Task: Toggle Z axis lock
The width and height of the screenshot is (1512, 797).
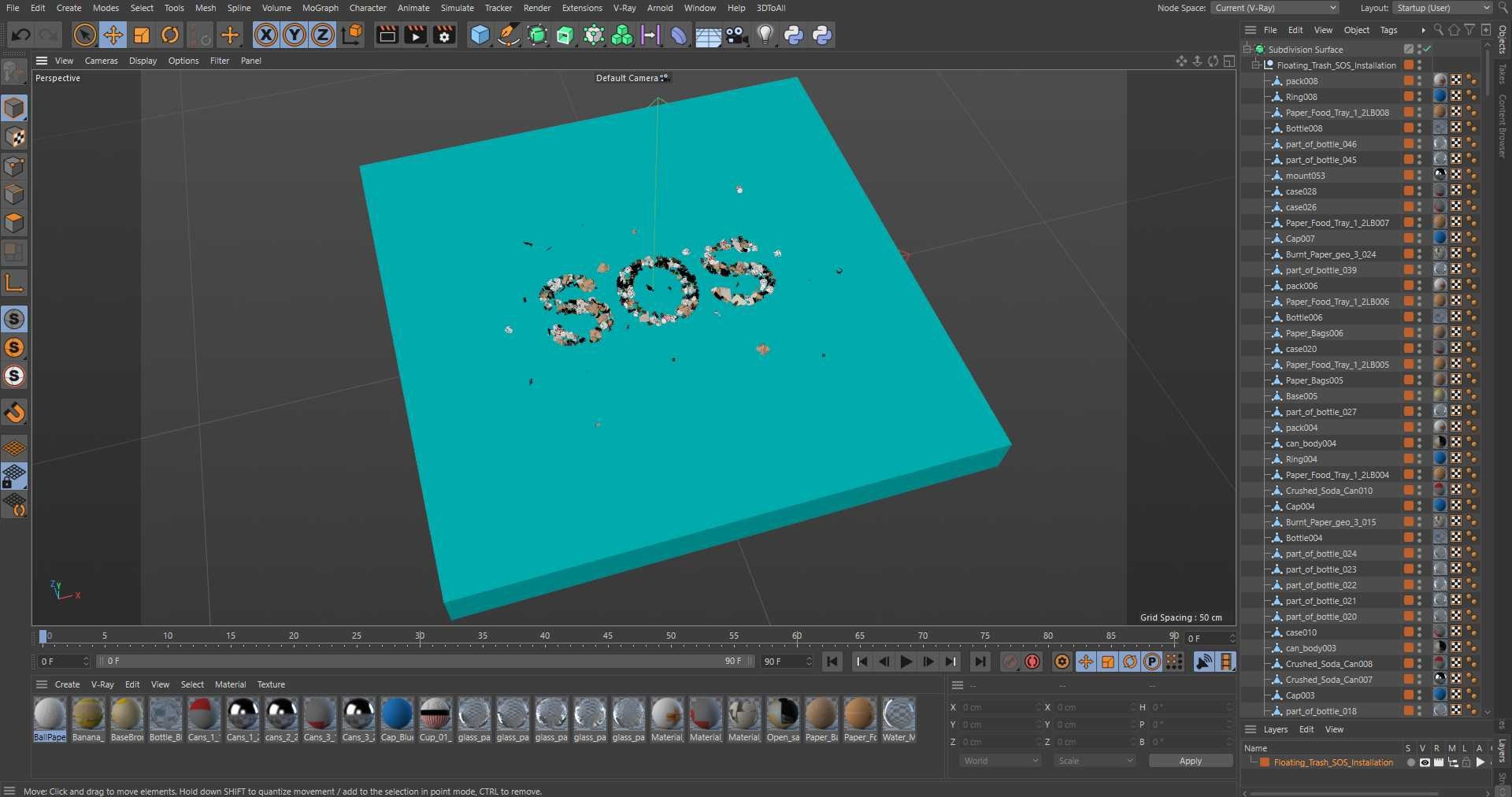Action: coord(323,35)
